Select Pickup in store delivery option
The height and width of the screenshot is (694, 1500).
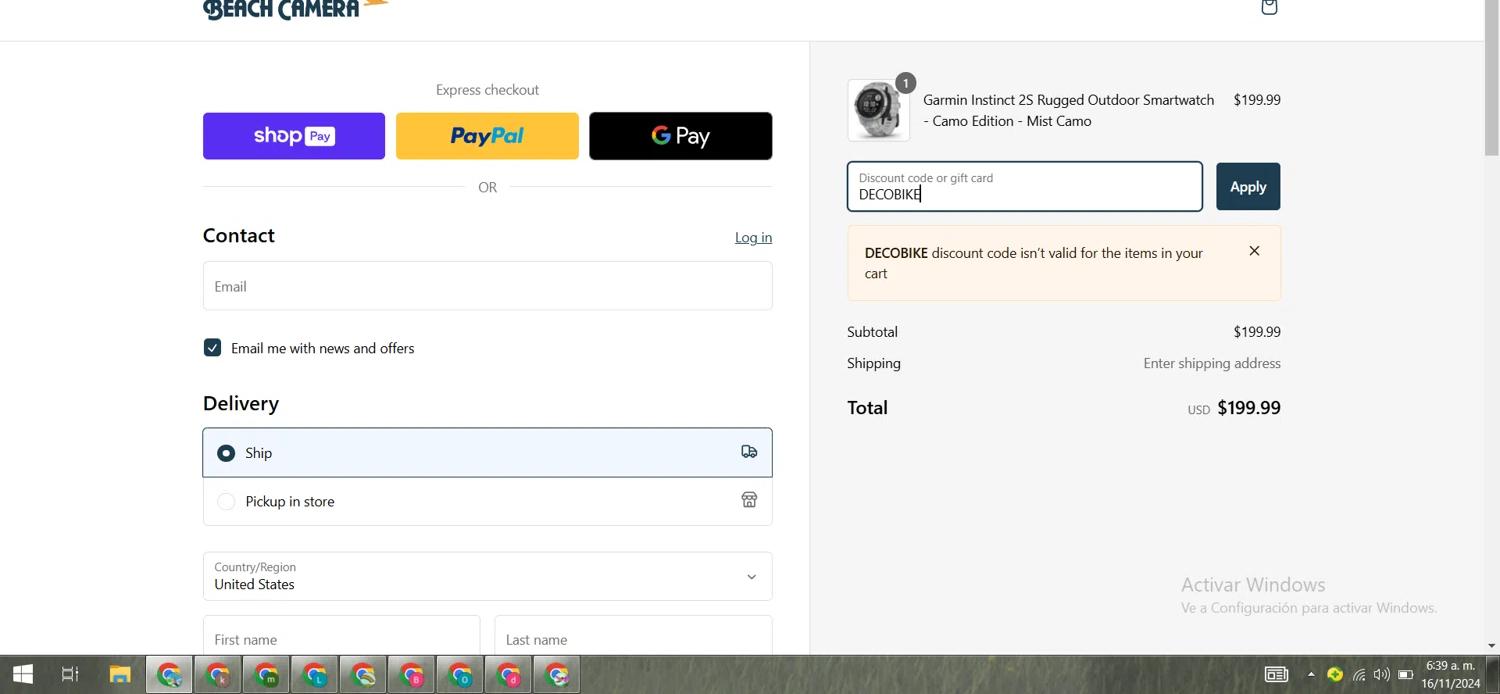click(487, 501)
